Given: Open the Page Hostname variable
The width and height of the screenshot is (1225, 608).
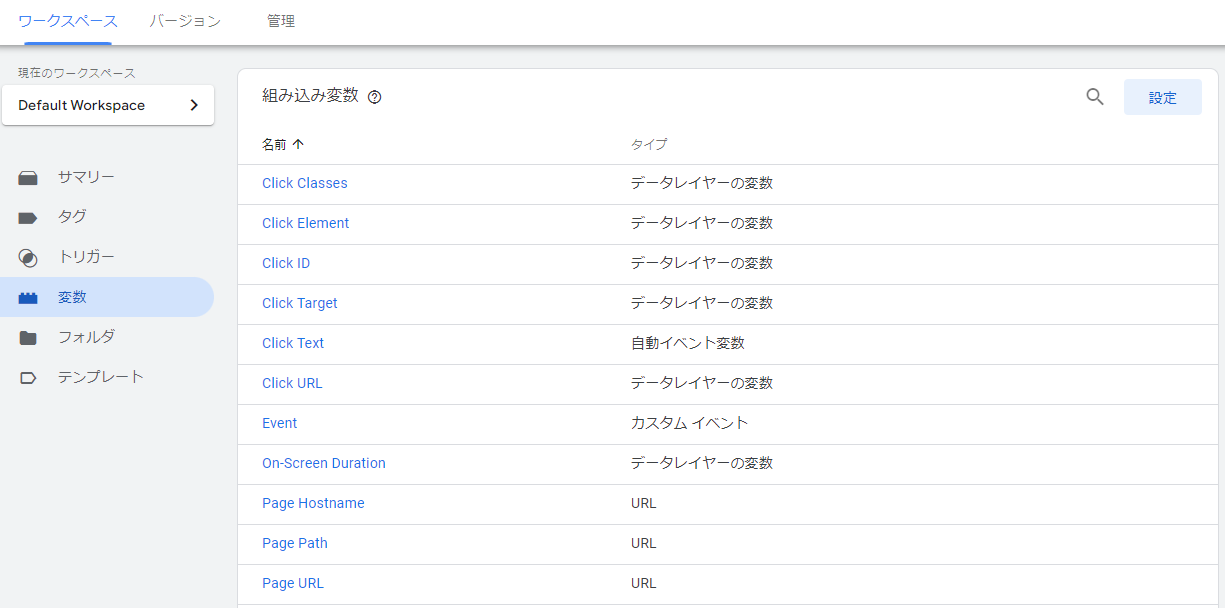Looking at the screenshot, I should (x=313, y=503).
